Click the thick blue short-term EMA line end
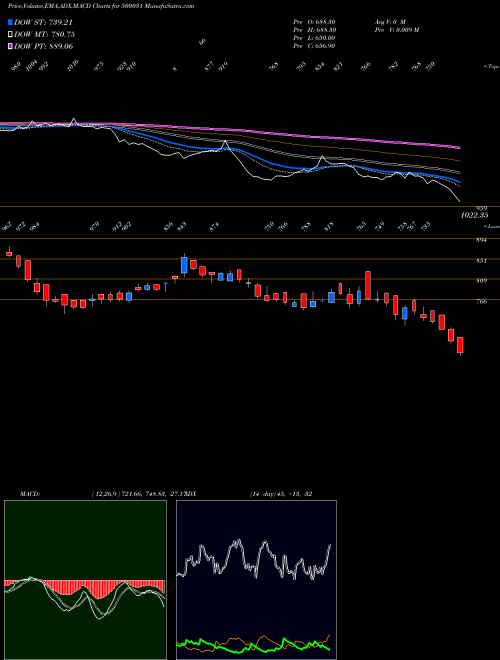The image size is (500, 660). tap(459, 184)
